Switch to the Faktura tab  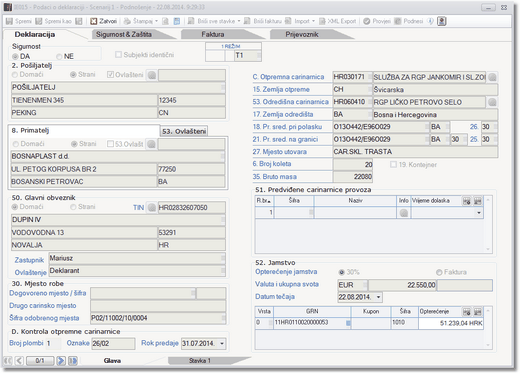tap(213, 34)
